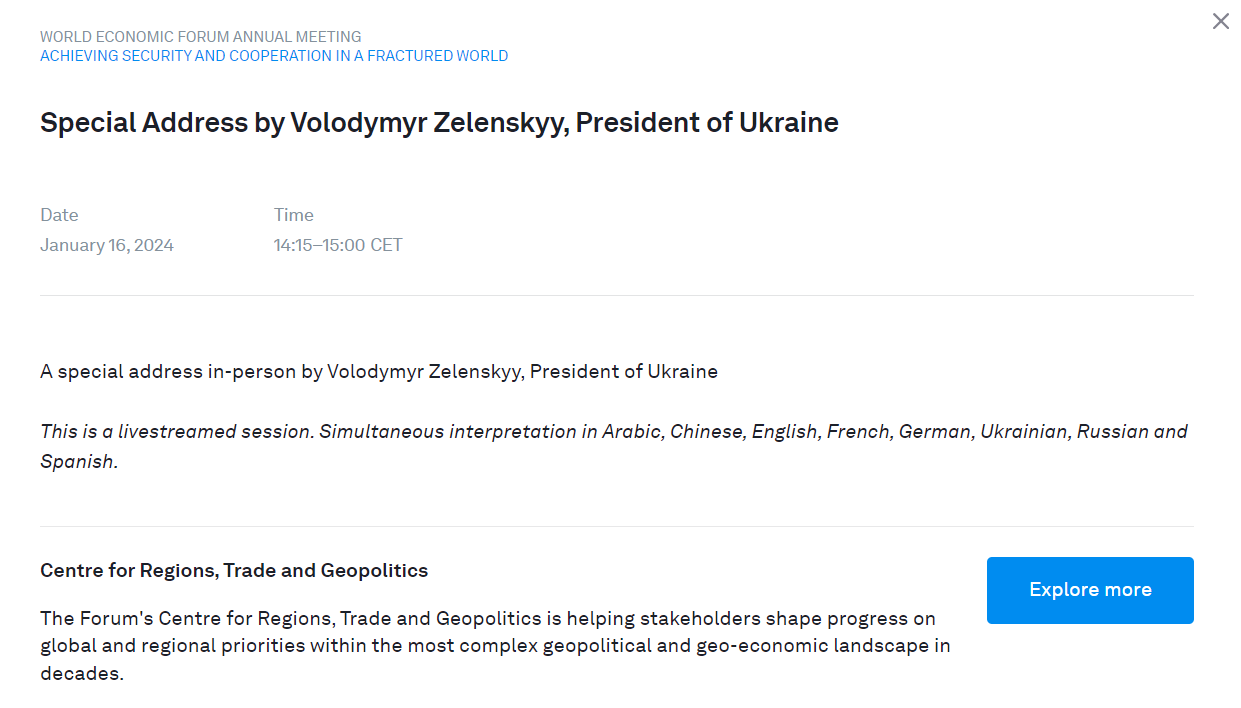Image resolution: width=1241 pixels, height=708 pixels.
Task: Select the Time label
Action: pyautogui.click(x=293, y=214)
